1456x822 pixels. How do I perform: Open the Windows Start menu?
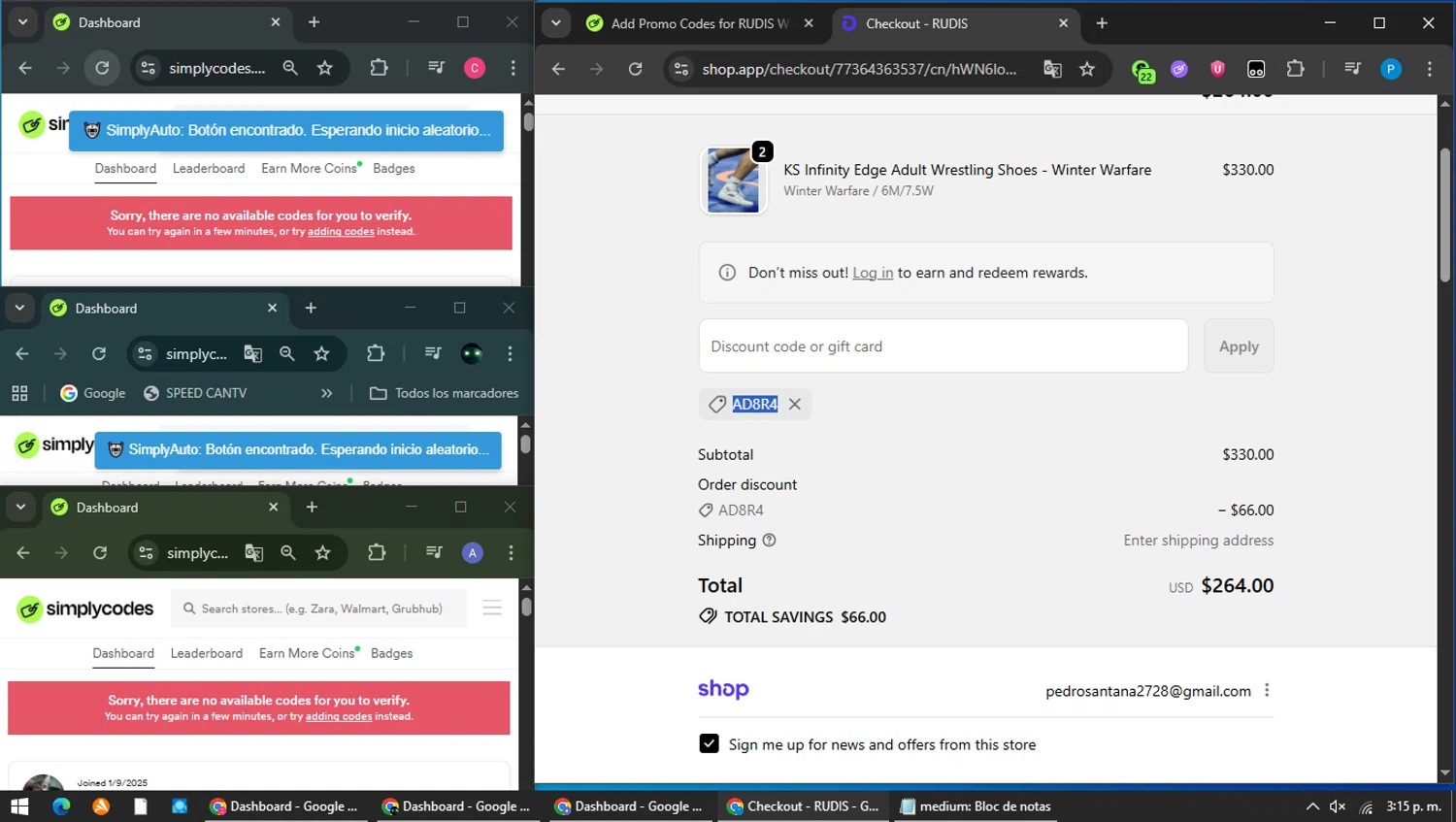coord(19,806)
